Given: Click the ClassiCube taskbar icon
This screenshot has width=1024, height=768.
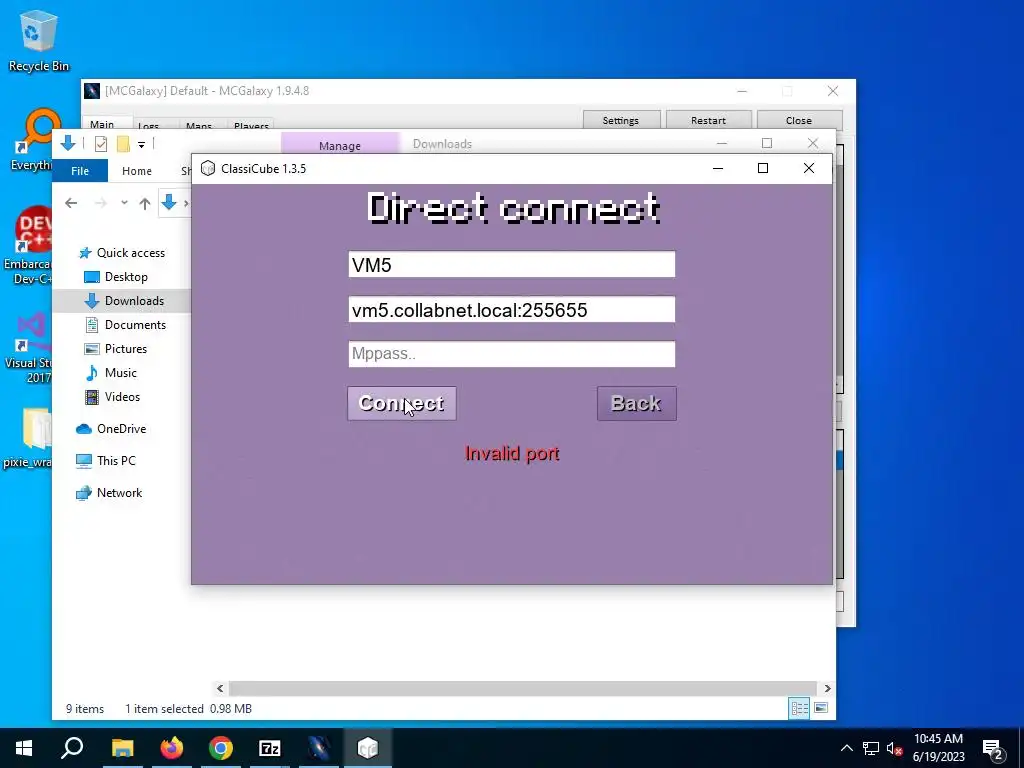Looking at the screenshot, I should 368,748.
